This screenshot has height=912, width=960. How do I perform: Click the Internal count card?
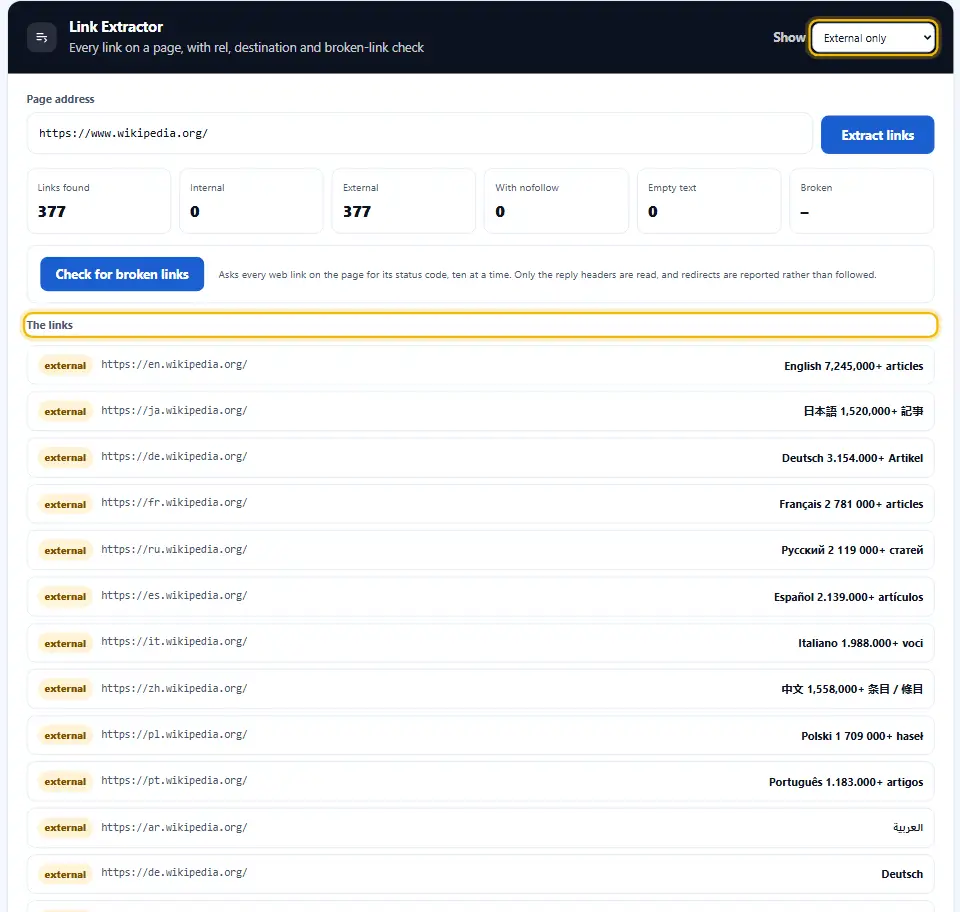(x=251, y=201)
